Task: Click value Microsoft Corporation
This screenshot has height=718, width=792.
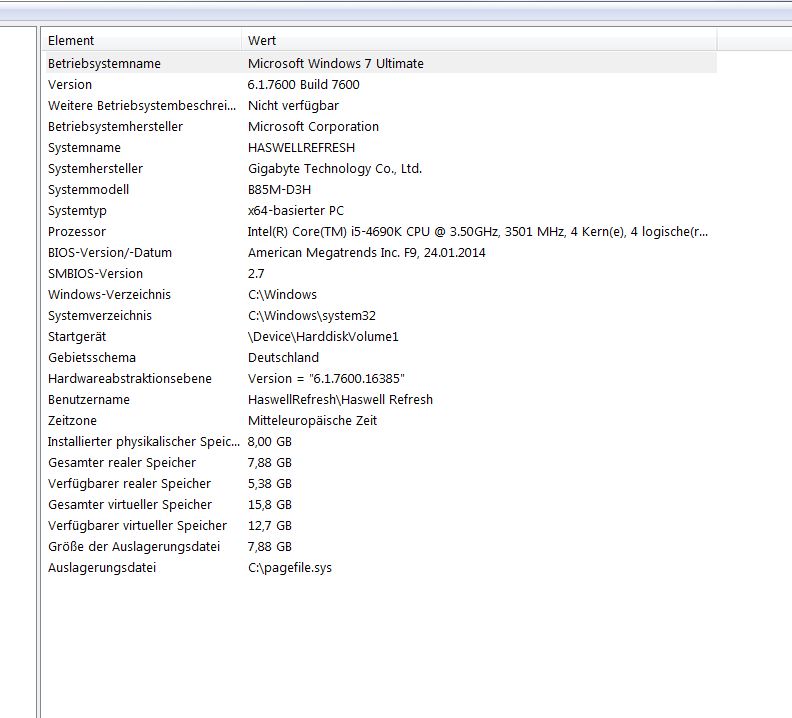Action: click(313, 126)
